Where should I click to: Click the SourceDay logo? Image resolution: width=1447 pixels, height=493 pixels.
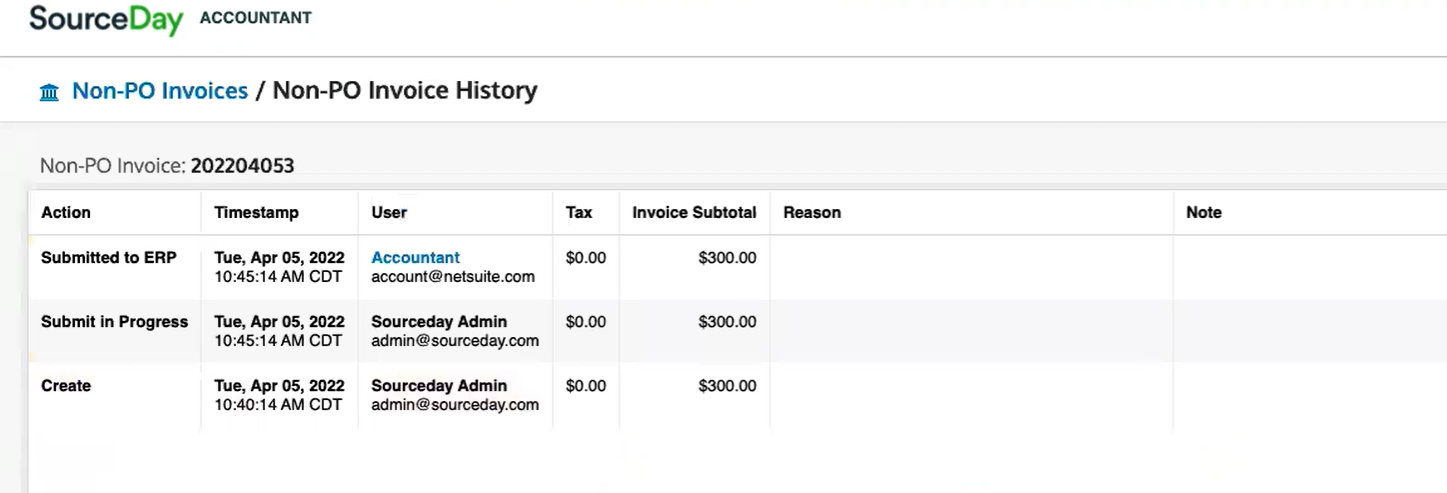click(x=107, y=19)
